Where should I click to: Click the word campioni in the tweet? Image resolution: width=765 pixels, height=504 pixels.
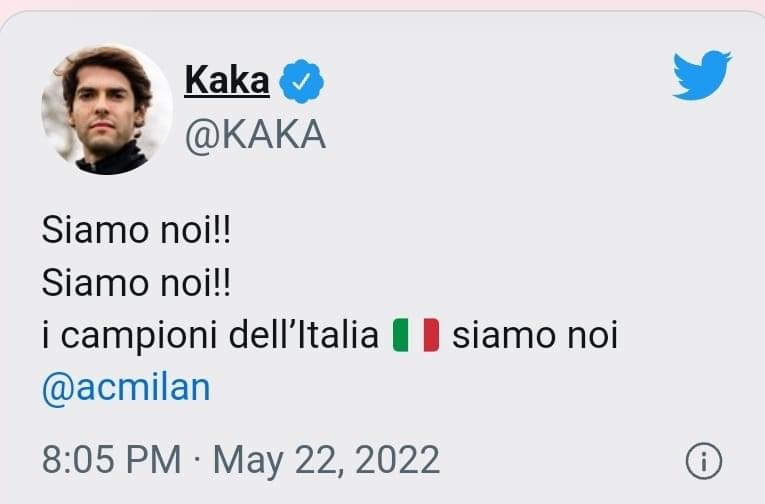[x=139, y=337]
